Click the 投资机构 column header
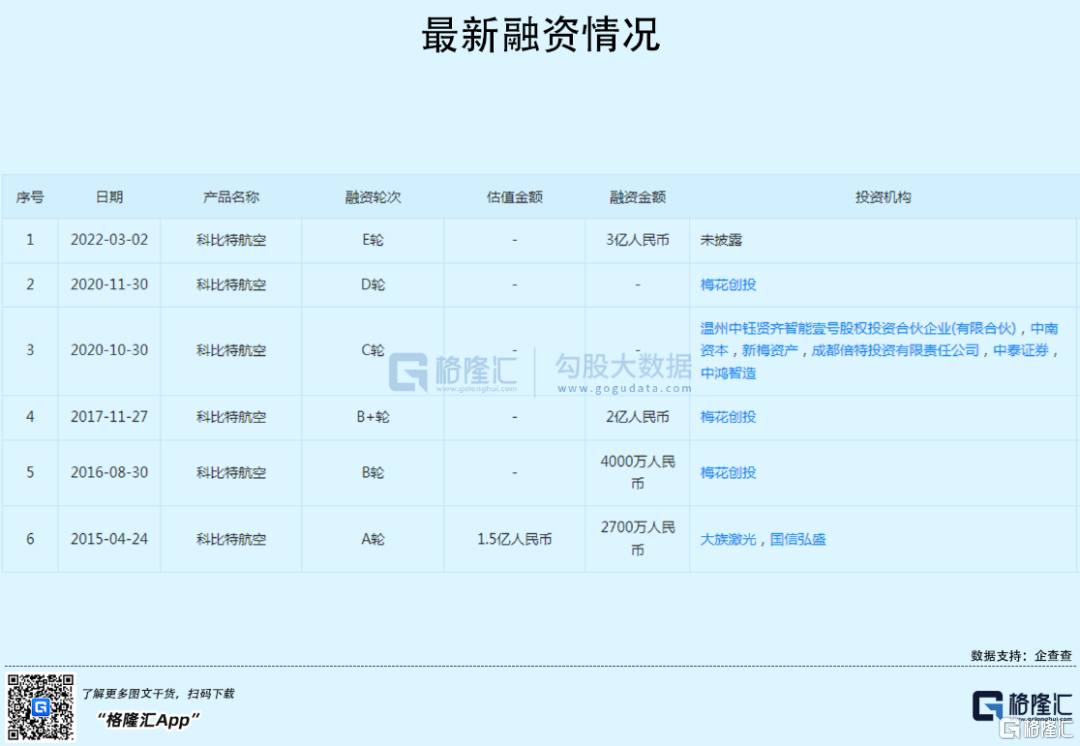This screenshot has width=1080, height=746. (x=883, y=197)
